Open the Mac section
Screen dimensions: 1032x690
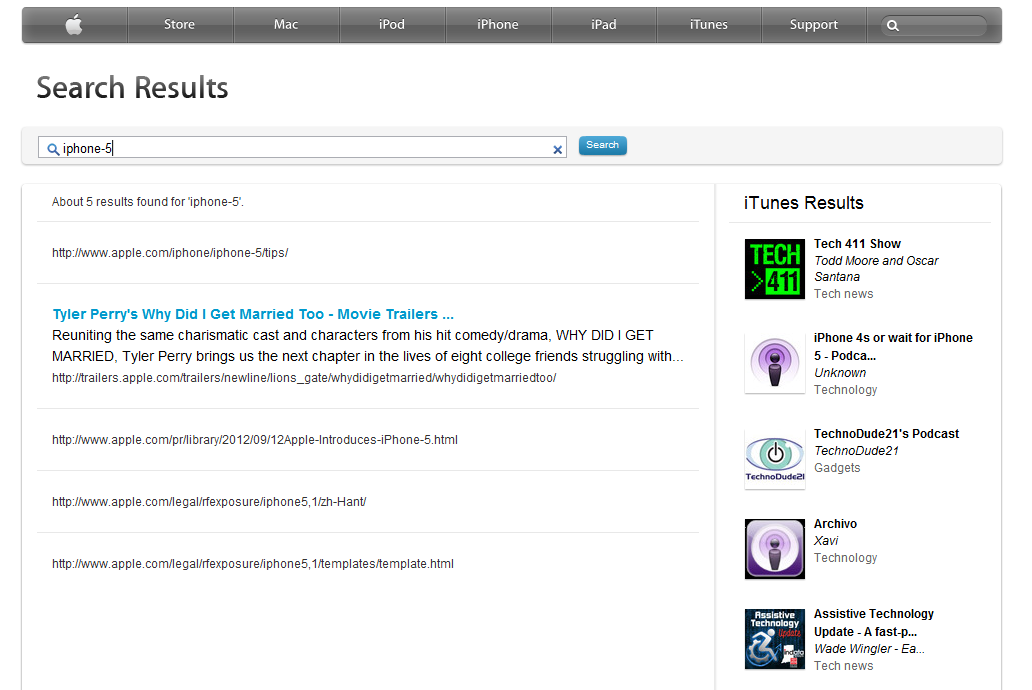click(x=286, y=25)
